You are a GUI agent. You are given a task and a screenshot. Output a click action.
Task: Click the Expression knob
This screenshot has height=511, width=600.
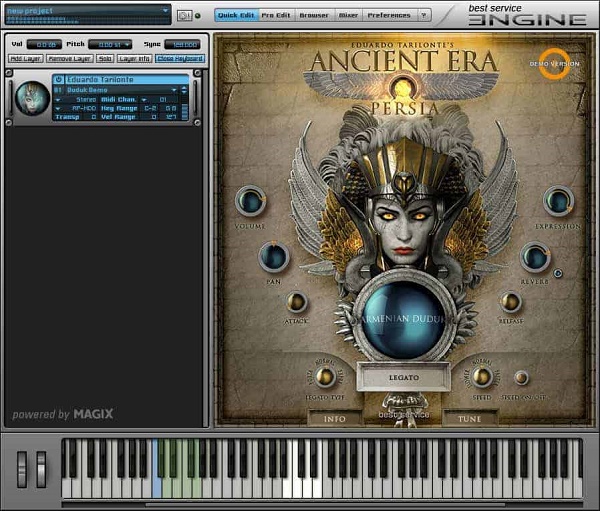coord(558,201)
